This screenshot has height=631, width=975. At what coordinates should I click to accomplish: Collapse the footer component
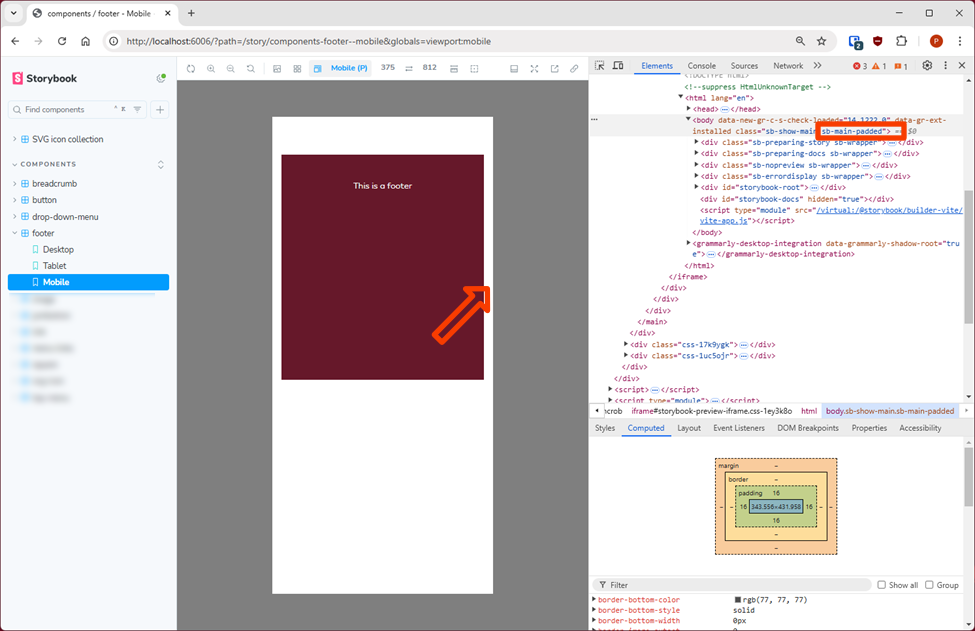43,233
